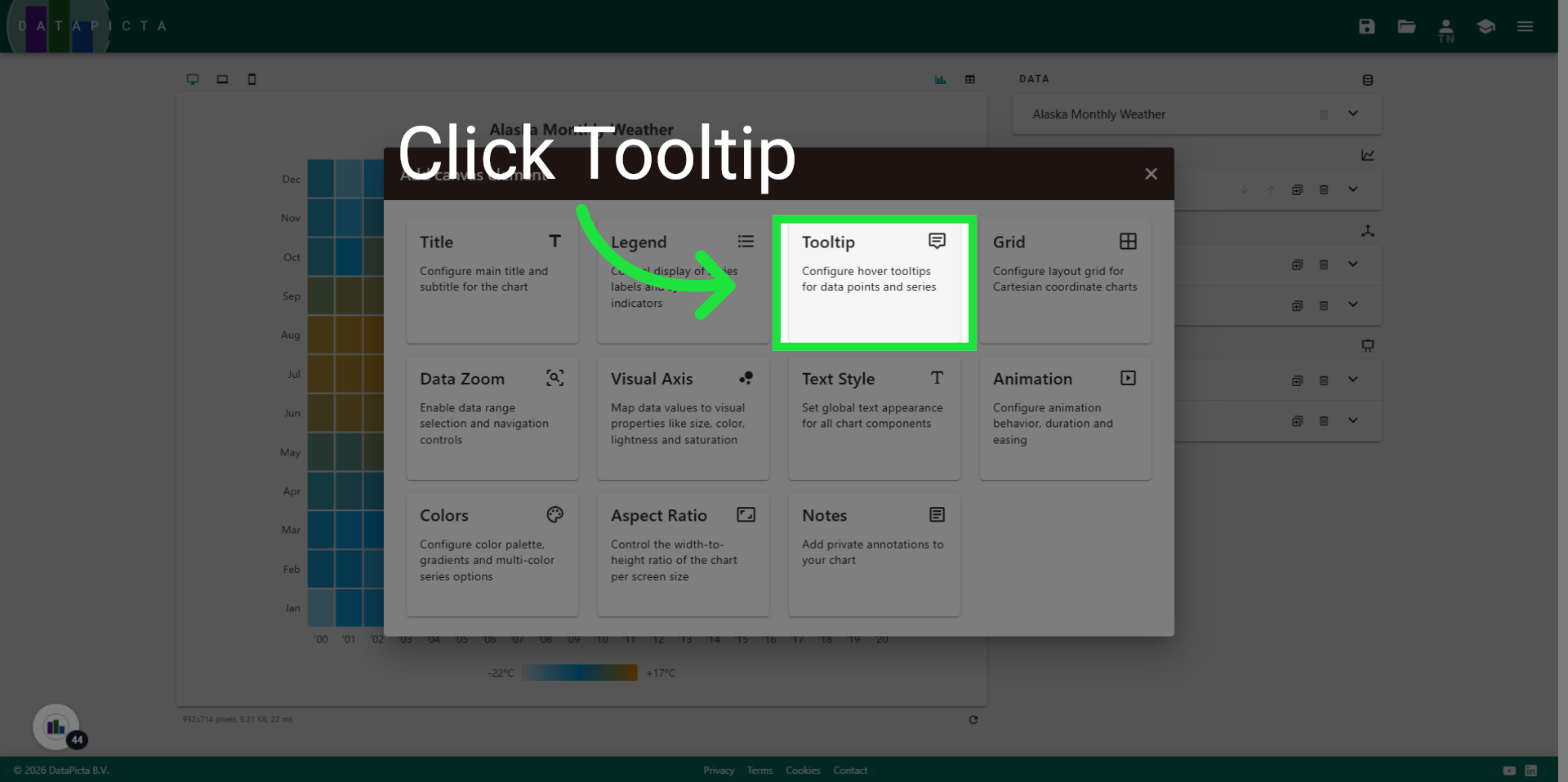This screenshot has width=1568, height=782.
Task: Duplicate lower row under the axis icon
Action: [x=1297, y=305]
